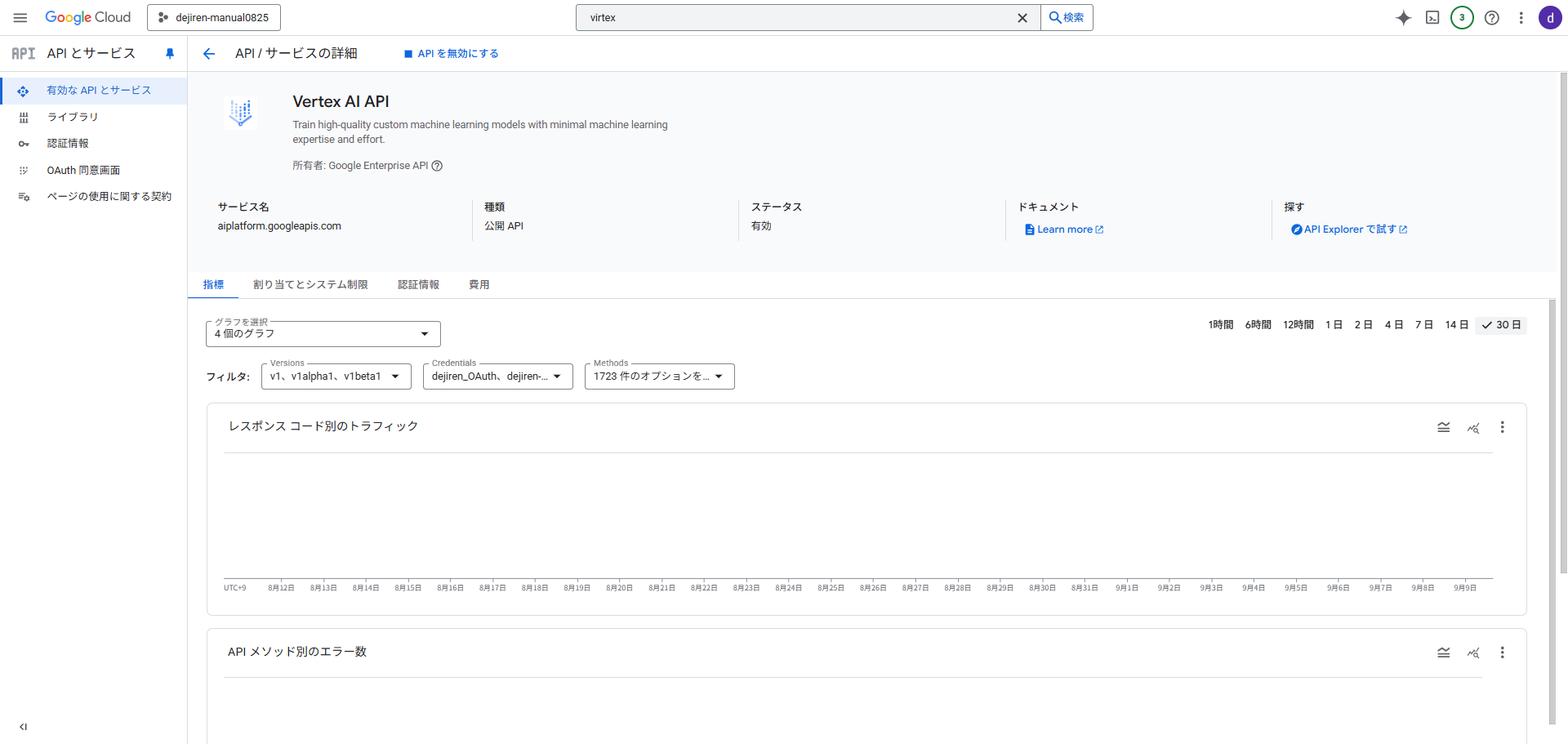Viewport: 1568px width, 744px height.
Task: Open the Versions filter dropdown
Action: (x=336, y=376)
